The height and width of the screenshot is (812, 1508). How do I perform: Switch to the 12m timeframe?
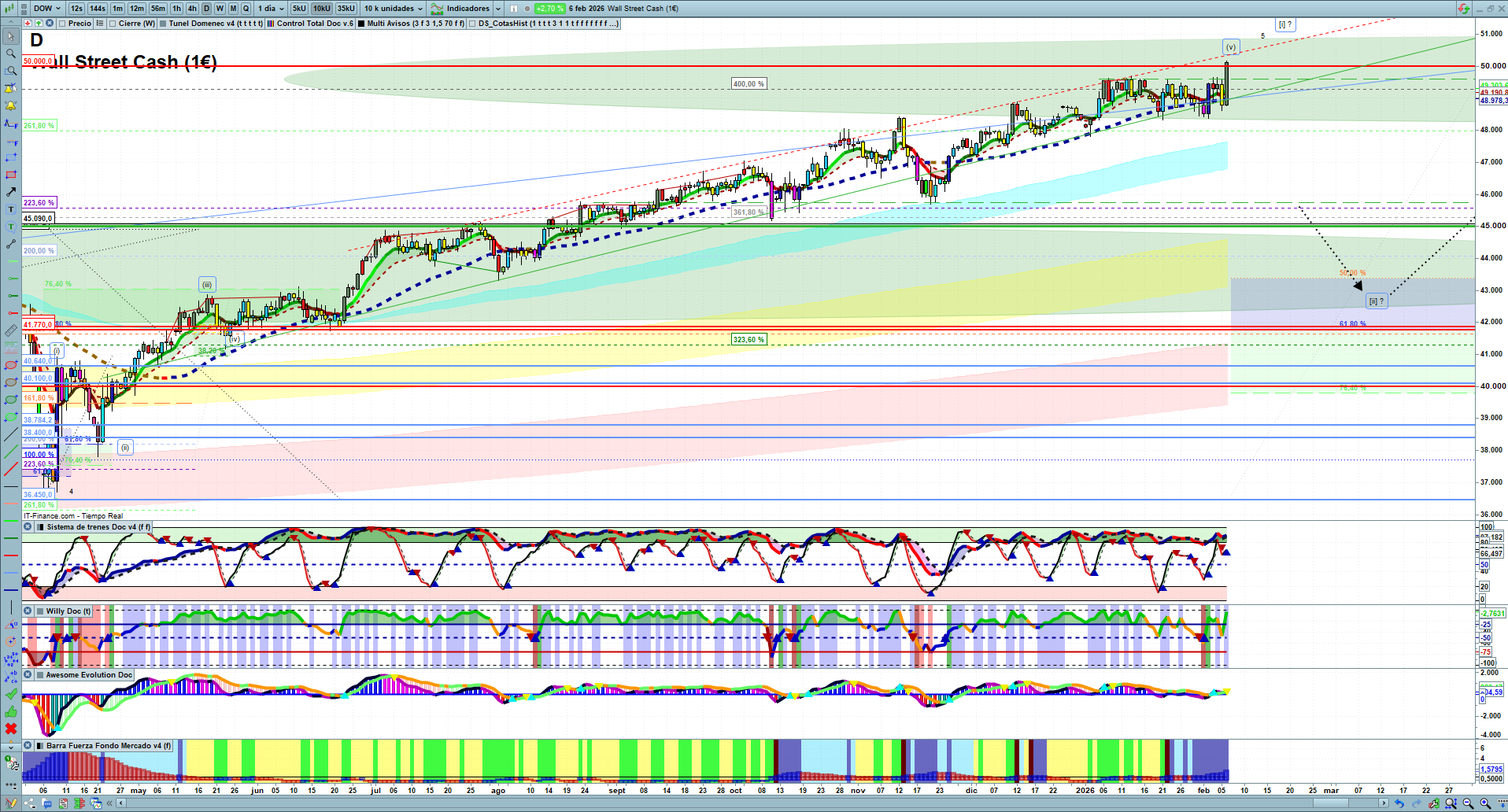click(137, 9)
